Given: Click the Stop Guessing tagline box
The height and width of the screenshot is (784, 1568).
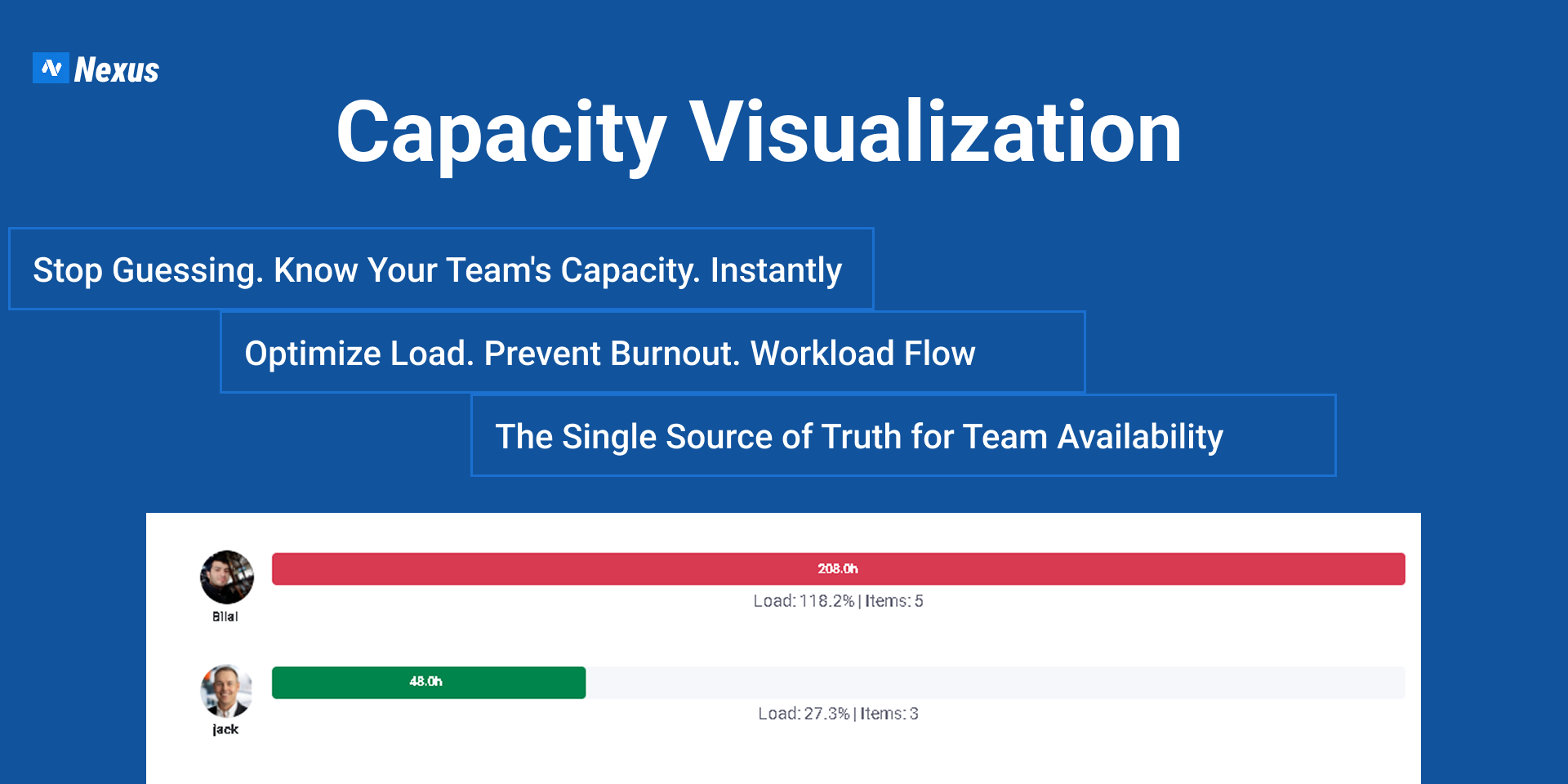Looking at the screenshot, I should tap(441, 269).
